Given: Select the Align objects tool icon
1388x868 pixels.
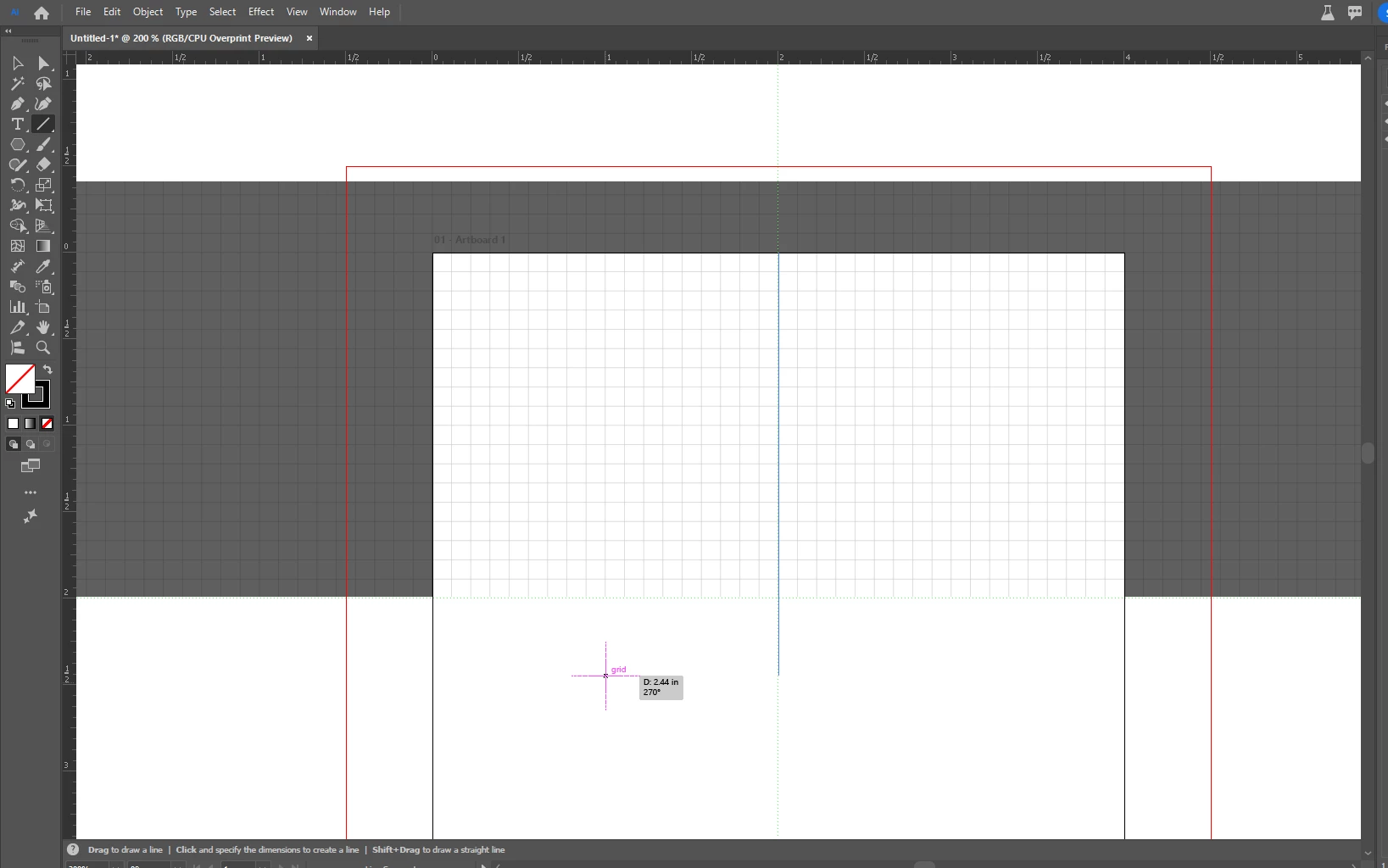Looking at the screenshot, I should (18, 348).
